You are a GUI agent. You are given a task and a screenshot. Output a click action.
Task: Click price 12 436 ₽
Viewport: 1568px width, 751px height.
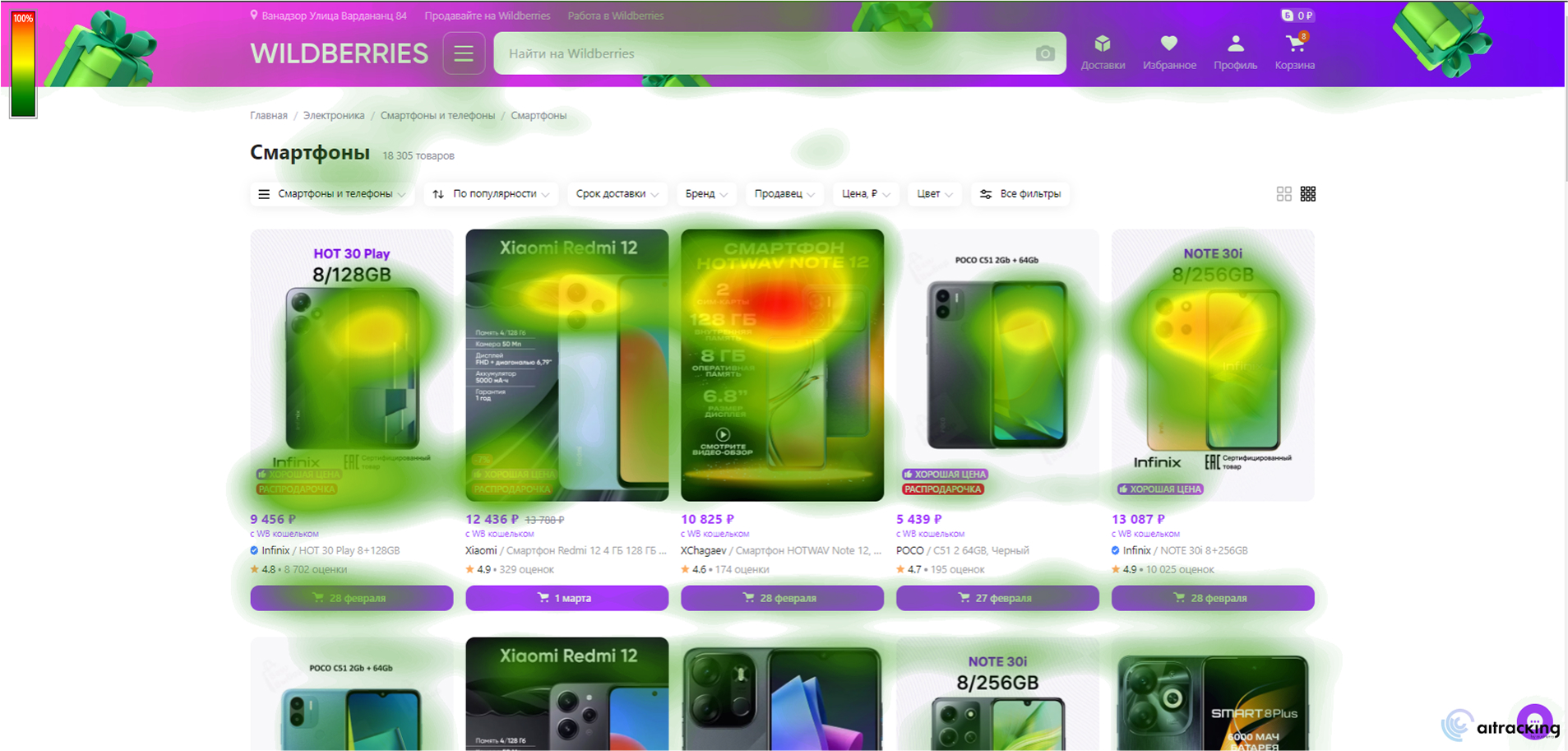tap(493, 519)
